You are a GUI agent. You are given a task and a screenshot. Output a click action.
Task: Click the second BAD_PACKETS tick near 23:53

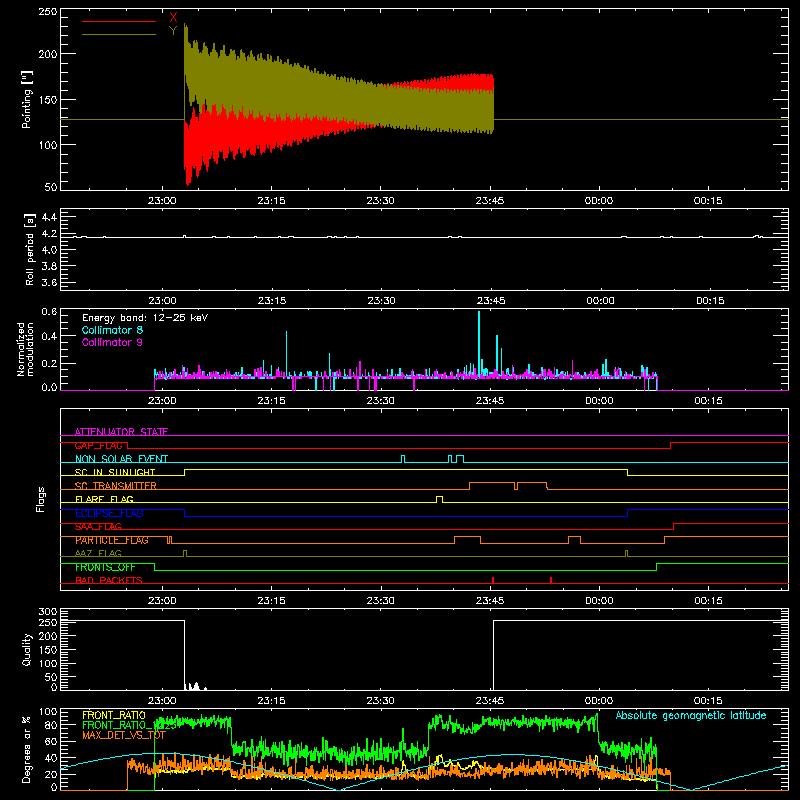click(x=551, y=580)
